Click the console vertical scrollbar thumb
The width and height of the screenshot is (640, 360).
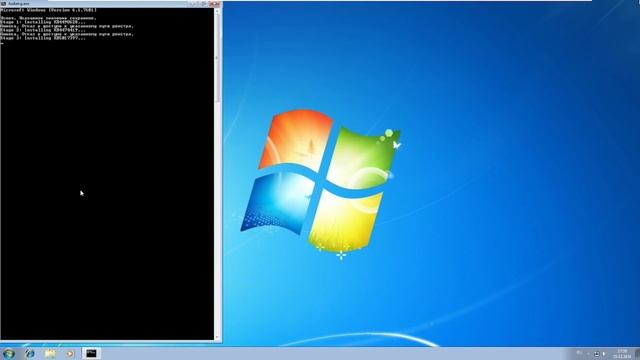coord(217,58)
